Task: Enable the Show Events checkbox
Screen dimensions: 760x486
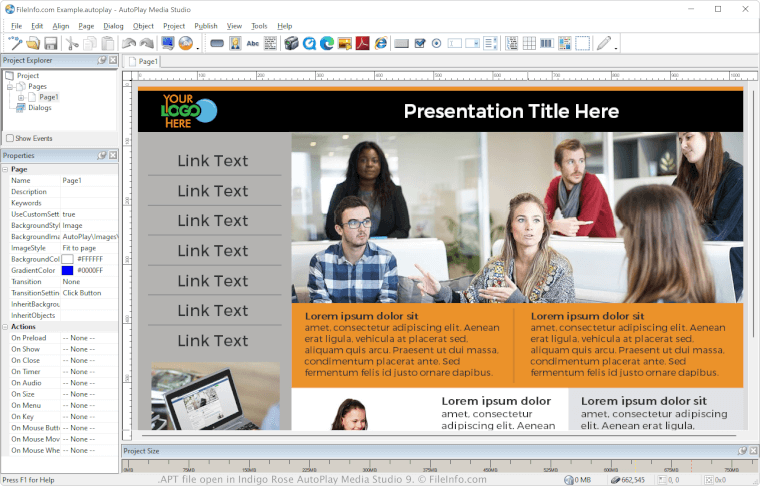Action: click(10, 138)
